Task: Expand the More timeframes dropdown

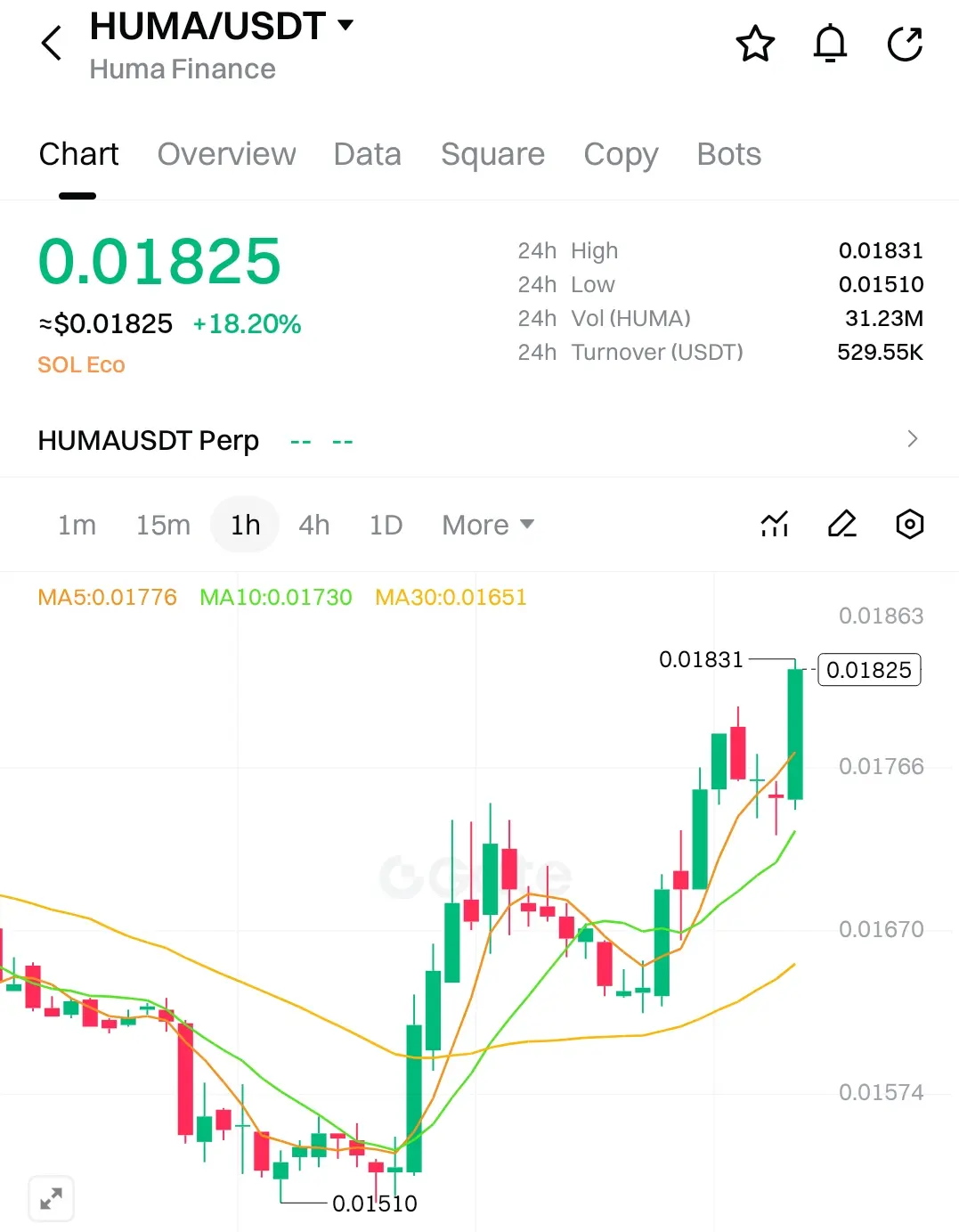Action: (x=488, y=525)
